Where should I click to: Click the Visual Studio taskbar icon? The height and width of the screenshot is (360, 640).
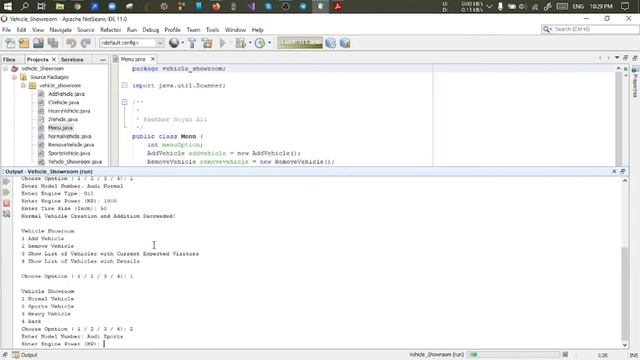pyautogui.click(x=251, y=6)
